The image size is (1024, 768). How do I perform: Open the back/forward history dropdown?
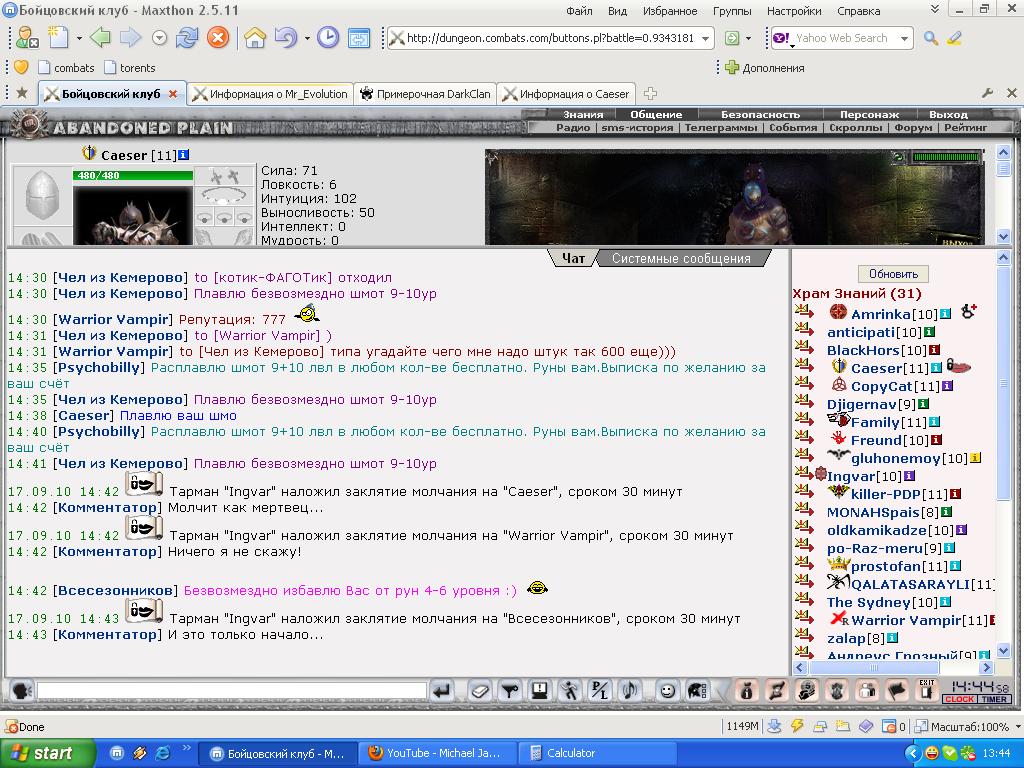159,38
